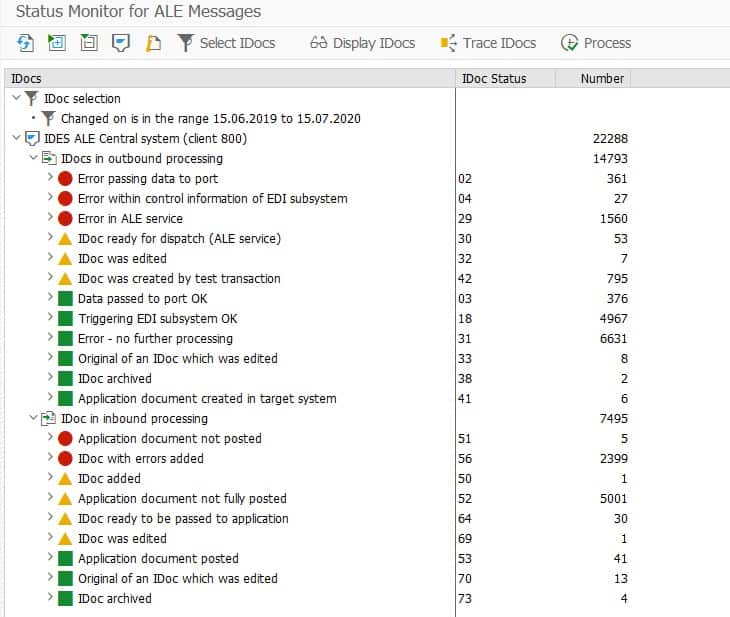This screenshot has height=617, width=730.
Task: Click yellow triangle of IDoc created by test transaction
Action: click(65, 279)
